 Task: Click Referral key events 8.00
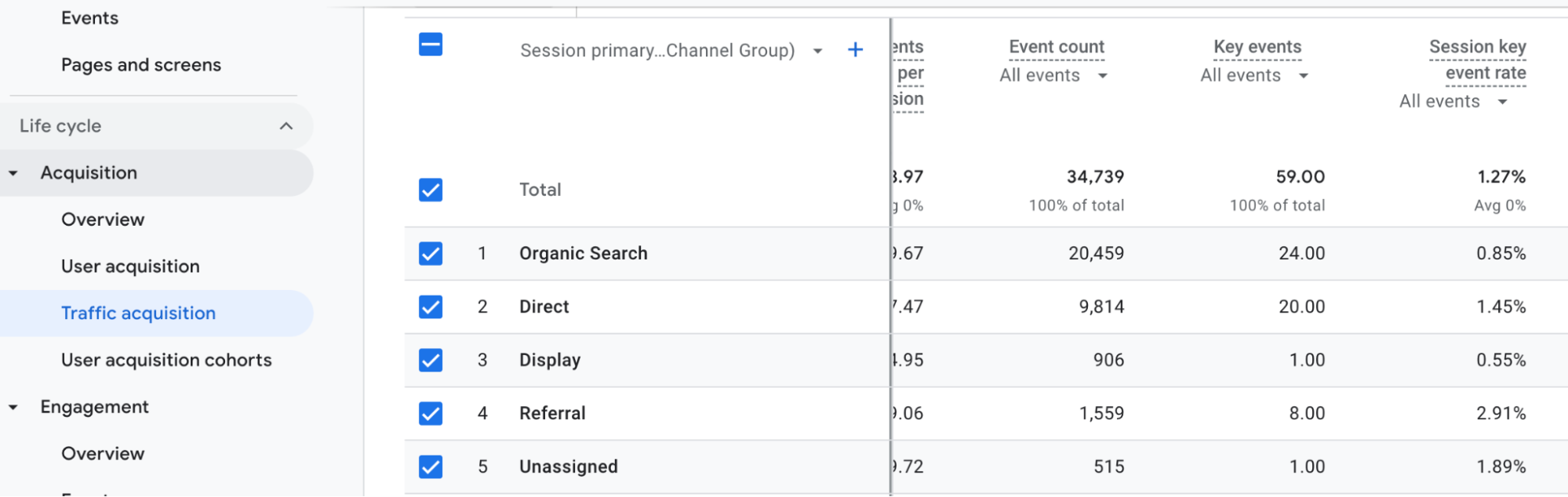coord(1308,413)
